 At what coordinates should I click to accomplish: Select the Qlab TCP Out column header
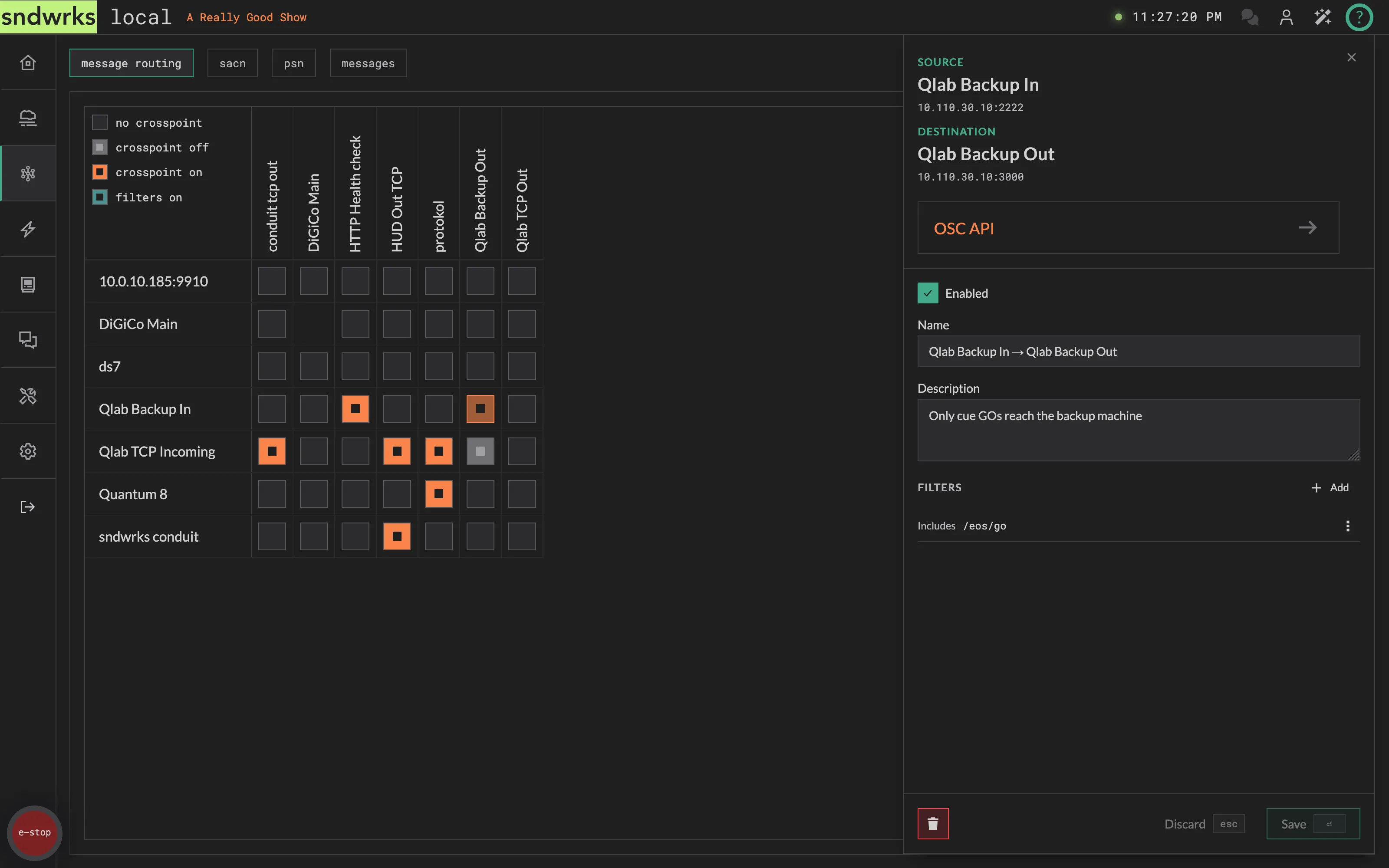(522, 210)
